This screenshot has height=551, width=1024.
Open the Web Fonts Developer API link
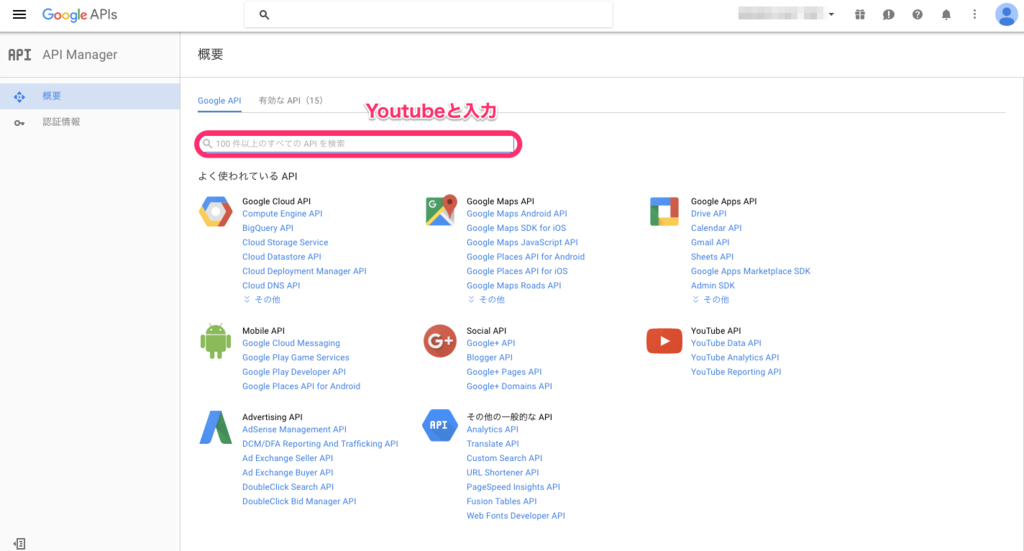click(x=516, y=515)
